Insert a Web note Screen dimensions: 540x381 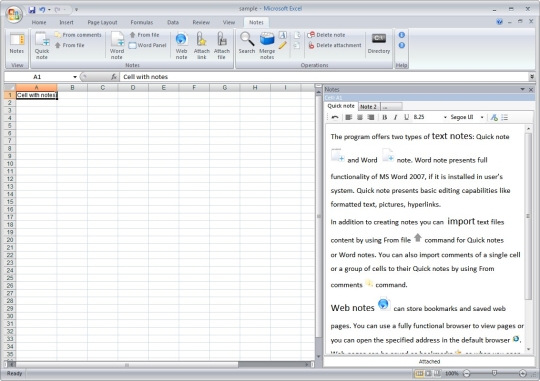pyautogui.click(x=181, y=45)
